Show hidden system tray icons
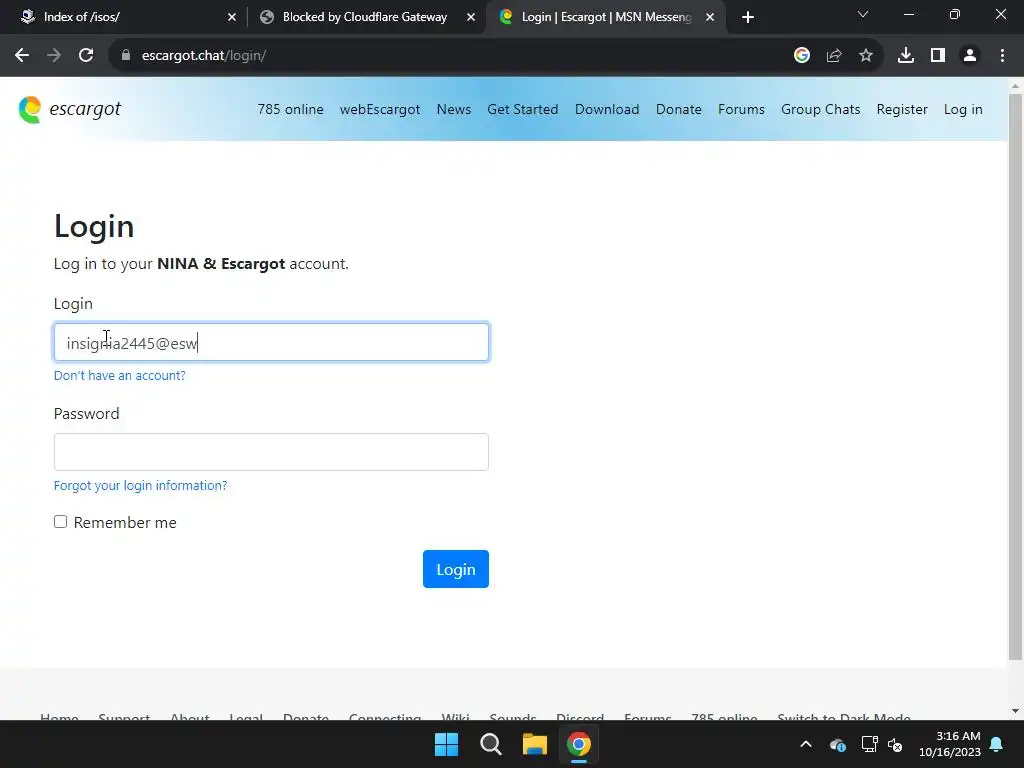The width and height of the screenshot is (1024, 768). click(x=806, y=744)
